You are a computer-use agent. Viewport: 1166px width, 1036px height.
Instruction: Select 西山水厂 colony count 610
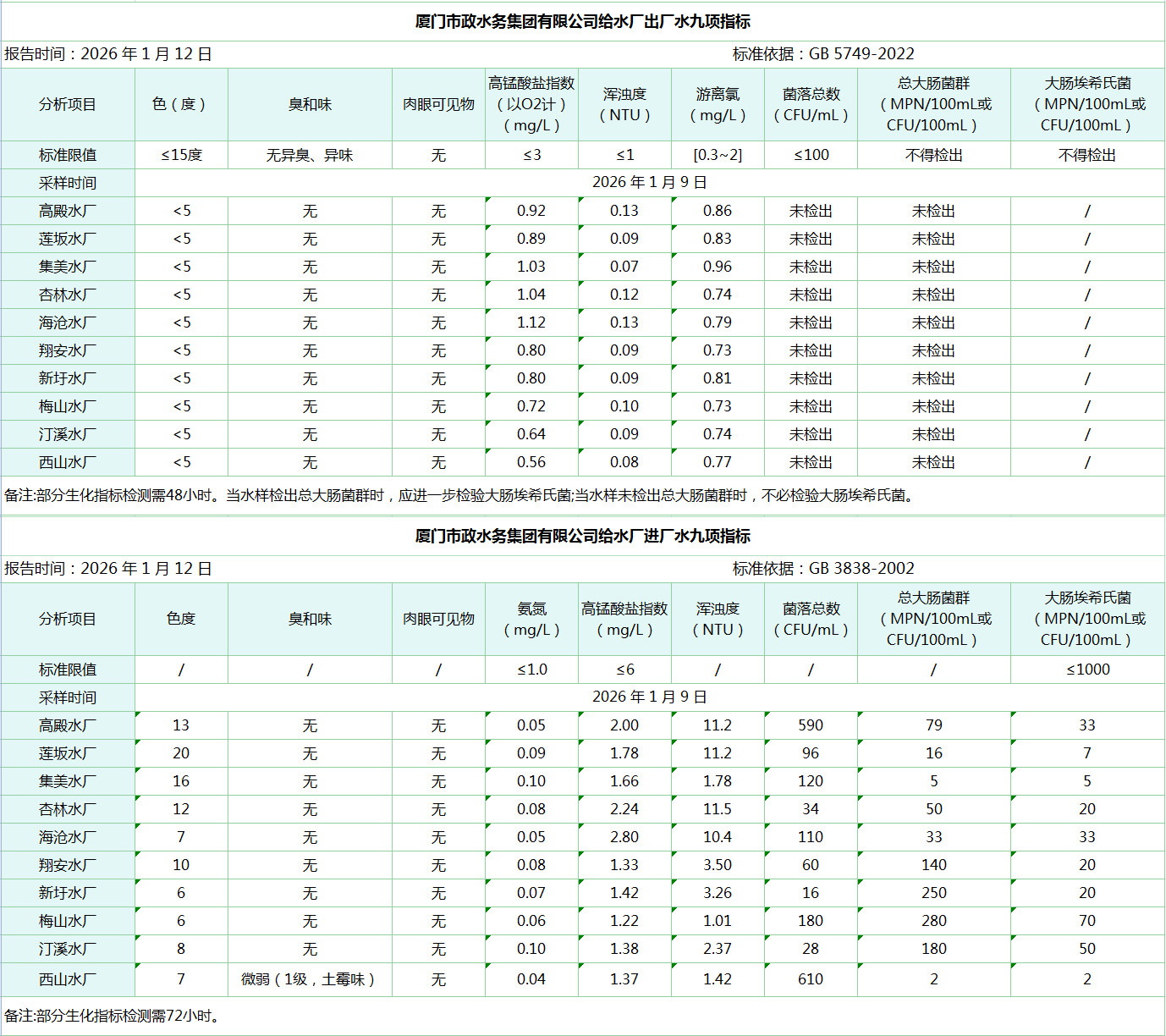(811, 979)
